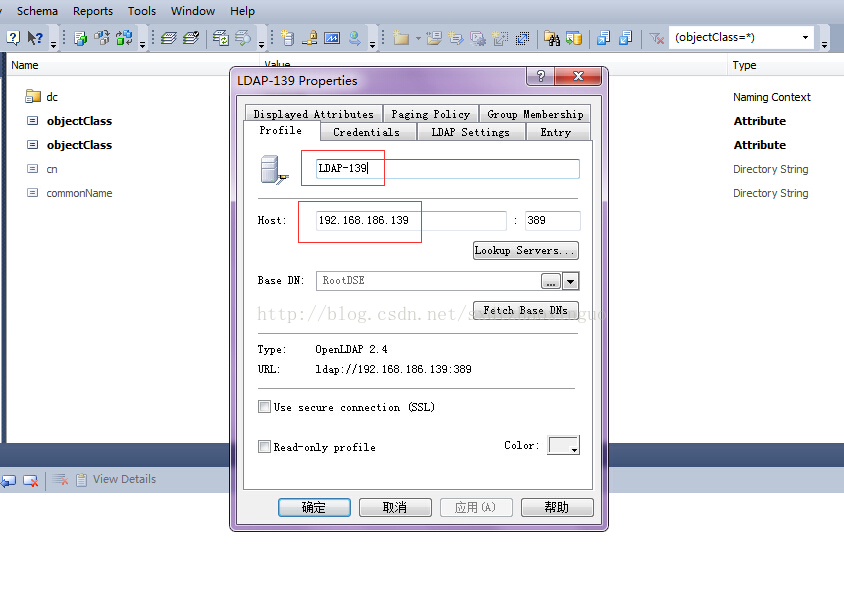Open the dropdown arrow beside new folder icon
Viewport: 844px width, 607px height.
[418, 38]
